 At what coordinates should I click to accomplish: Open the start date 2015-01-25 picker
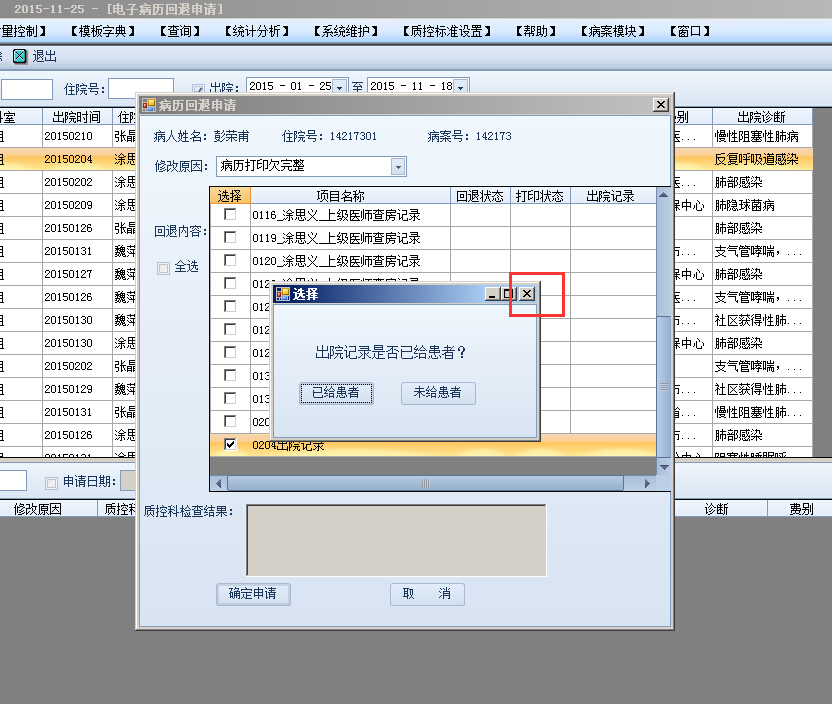tap(340, 86)
